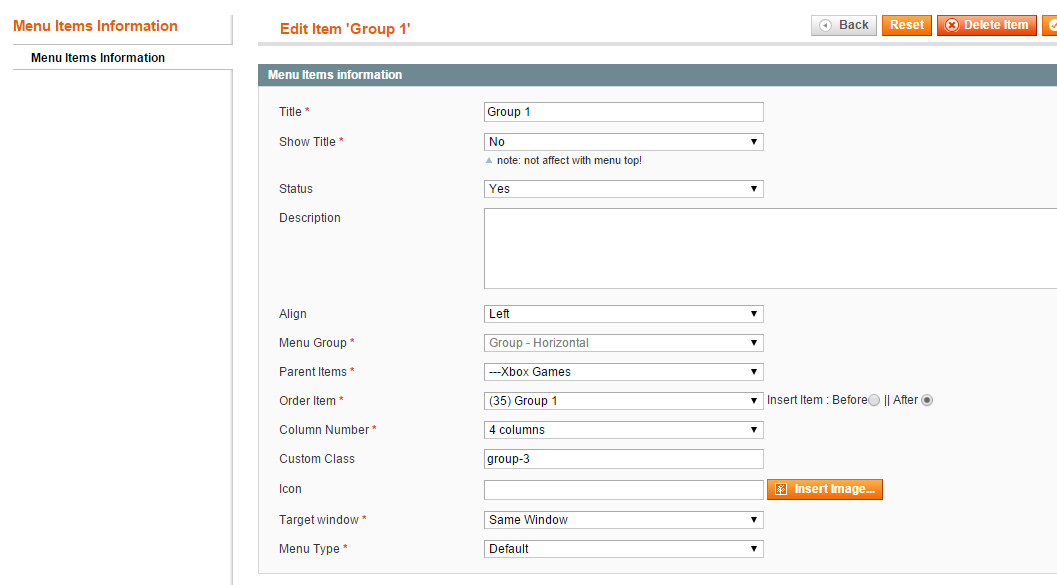
Task: Click the Reset button
Action: click(x=907, y=26)
